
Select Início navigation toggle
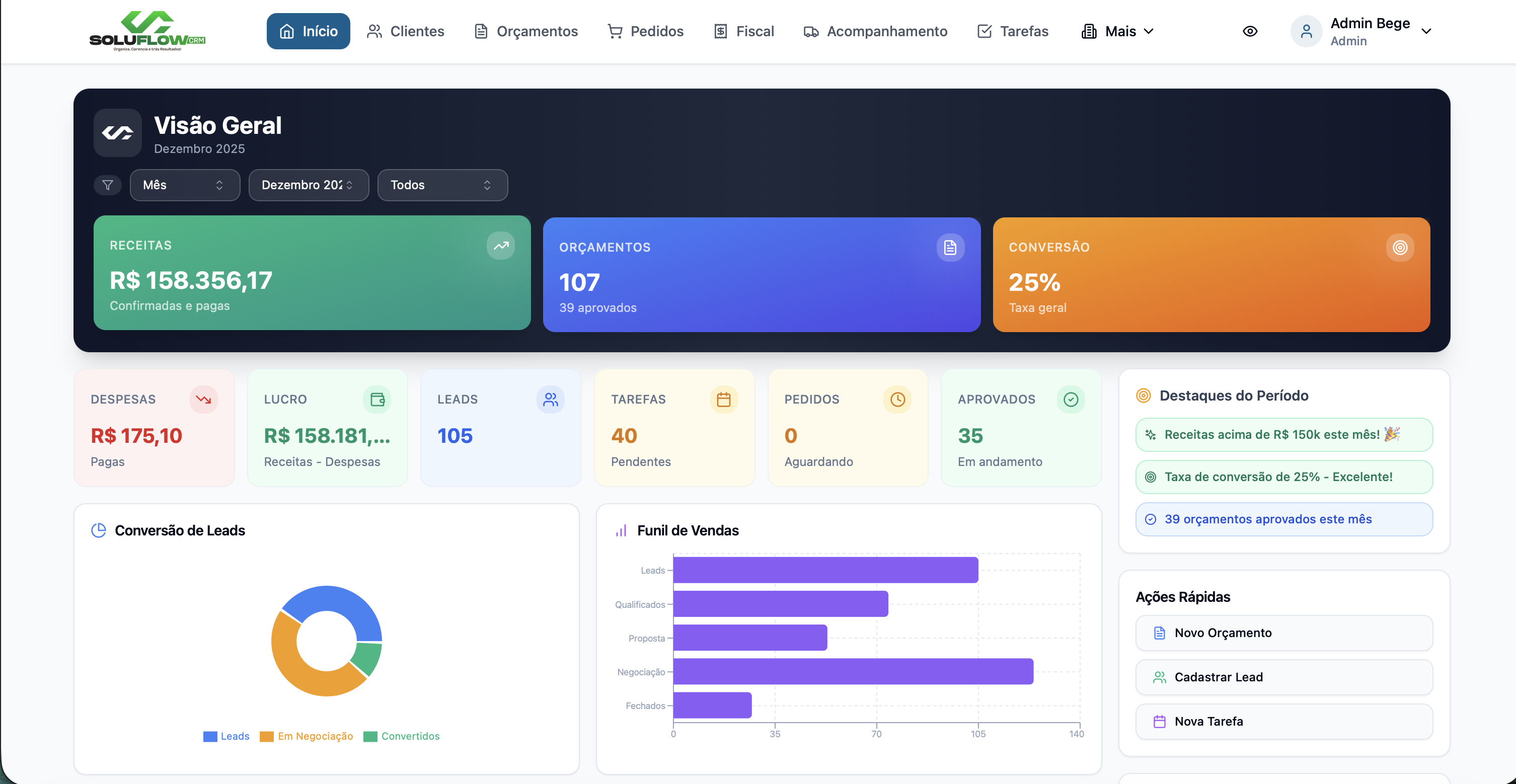(308, 31)
